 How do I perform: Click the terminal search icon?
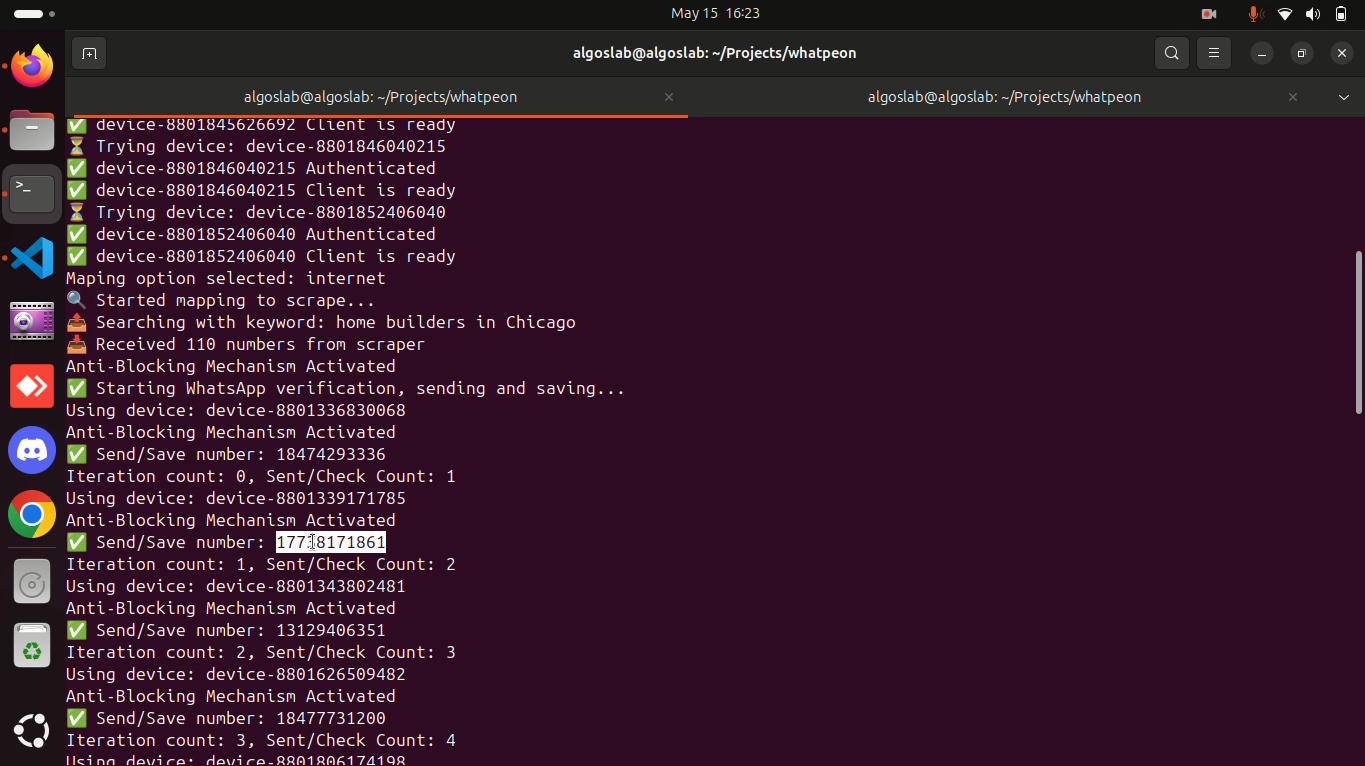(1172, 53)
